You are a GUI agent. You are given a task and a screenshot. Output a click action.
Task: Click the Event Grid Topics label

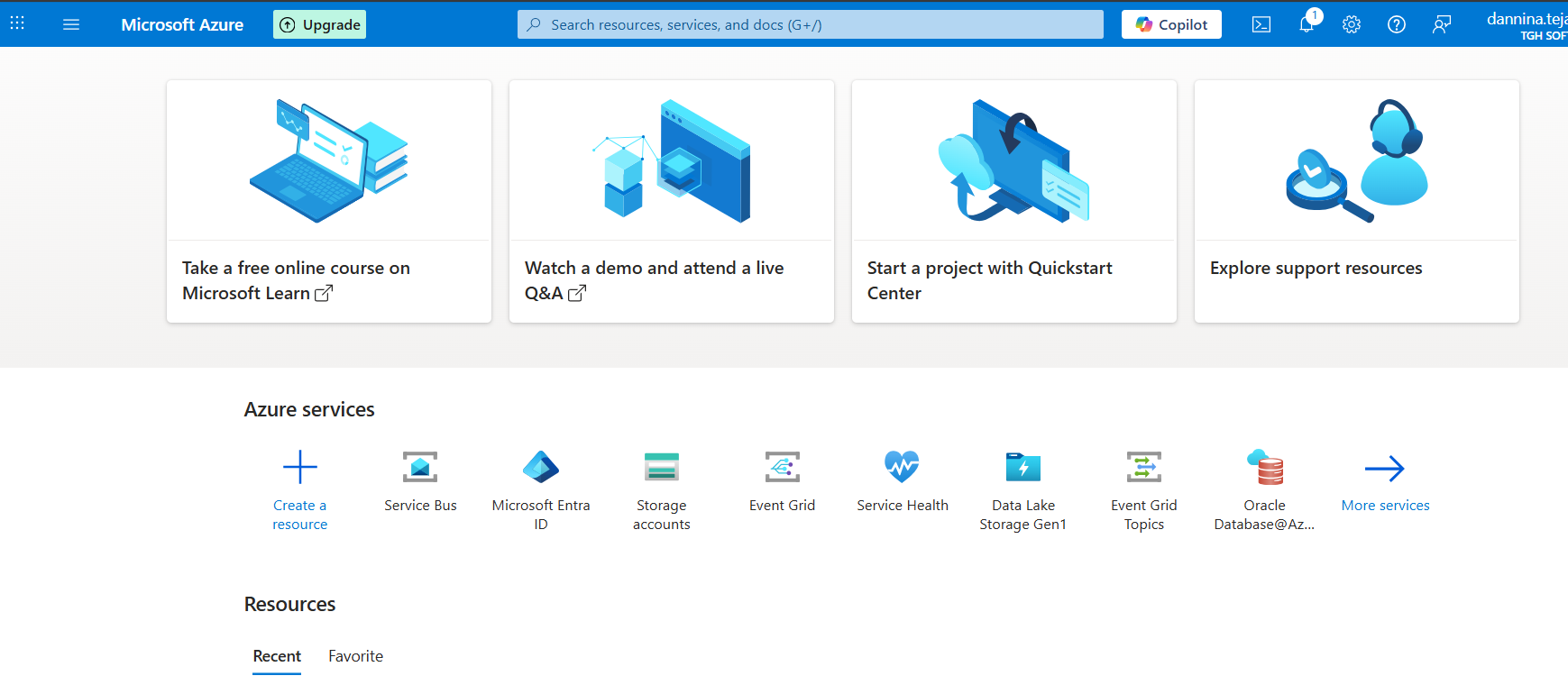[x=1144, y=515]
